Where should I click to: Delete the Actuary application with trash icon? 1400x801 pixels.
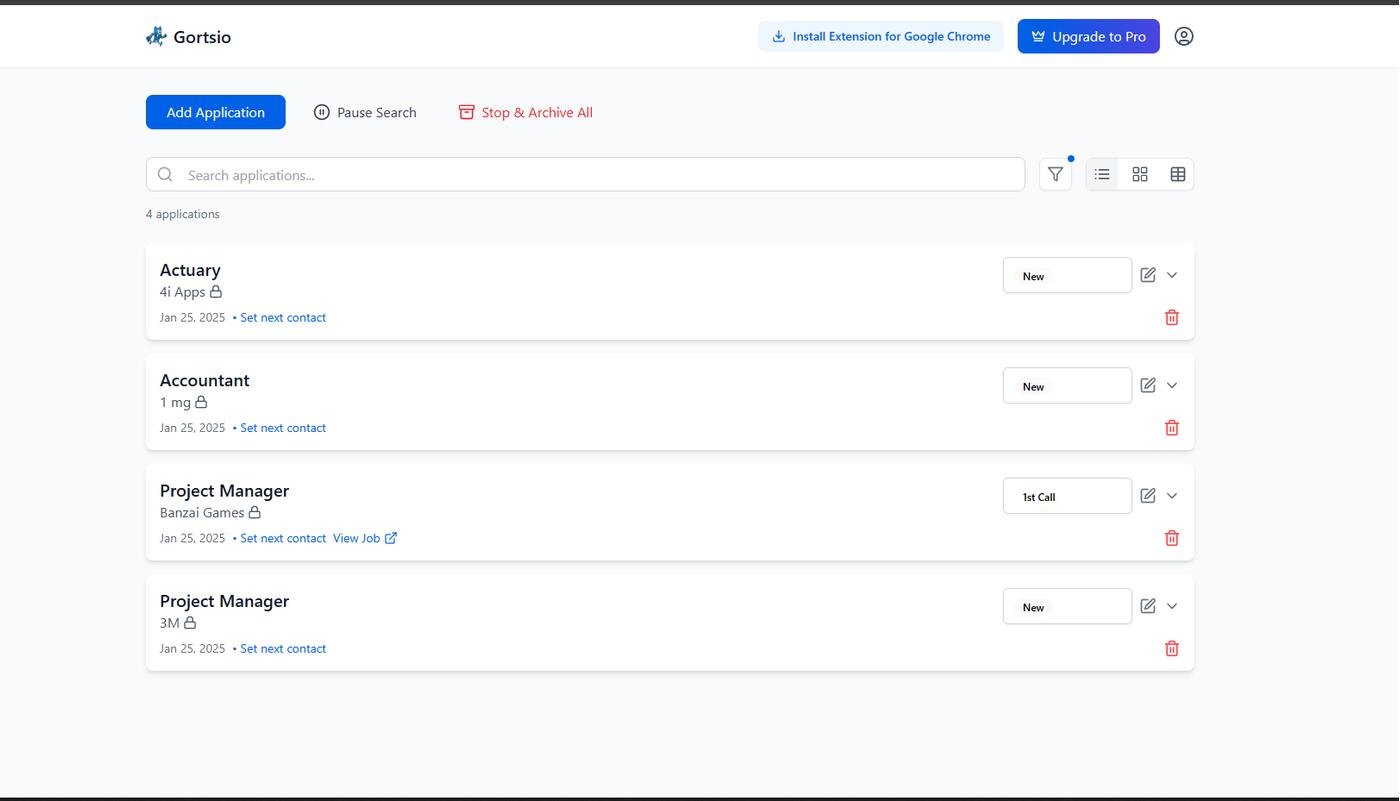pos(1171,318)
